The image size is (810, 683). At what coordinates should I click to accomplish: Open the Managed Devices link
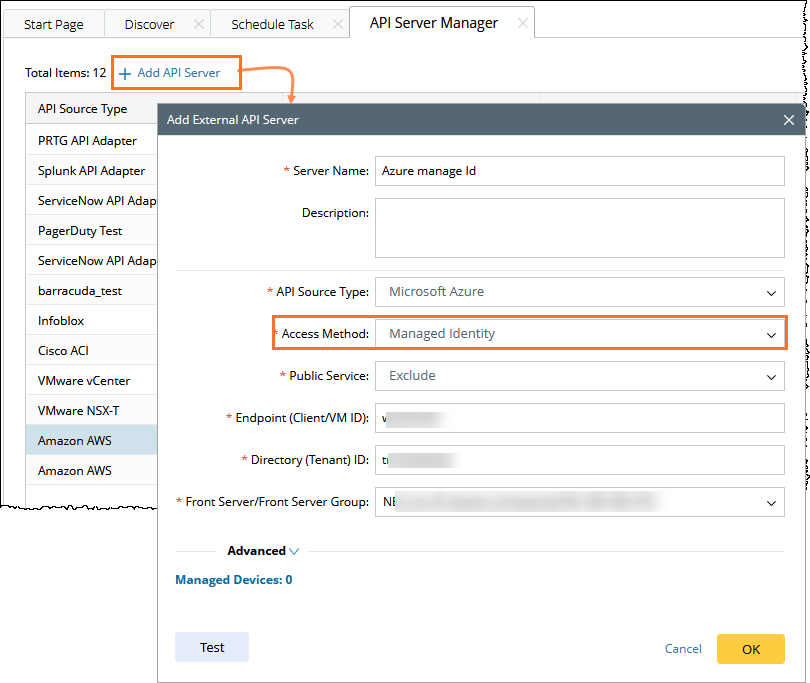click(233, 579)
